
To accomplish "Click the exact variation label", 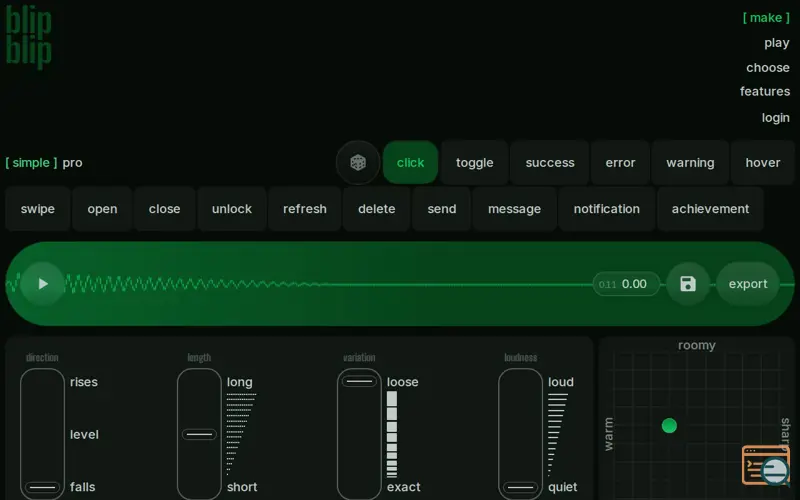I will click(404, 487).
